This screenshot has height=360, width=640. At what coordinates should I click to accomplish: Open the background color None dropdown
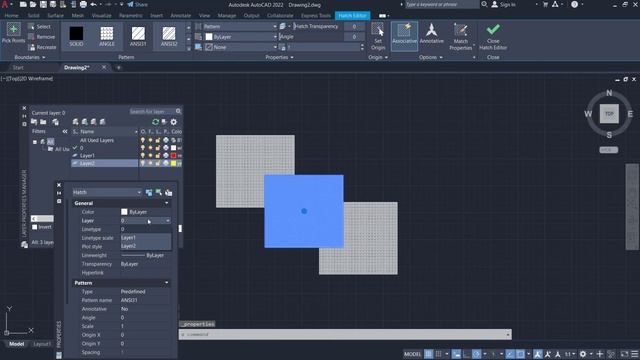[240, 47]
